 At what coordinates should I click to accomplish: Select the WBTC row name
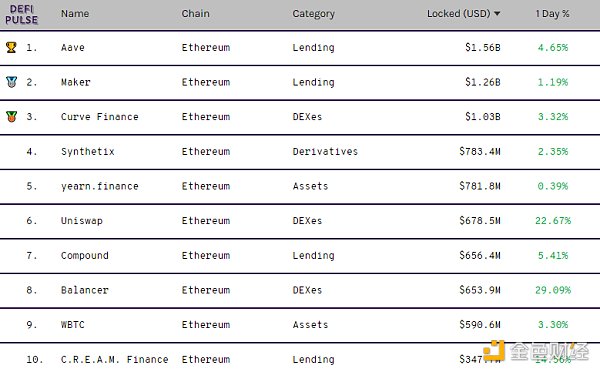[73, 325]
